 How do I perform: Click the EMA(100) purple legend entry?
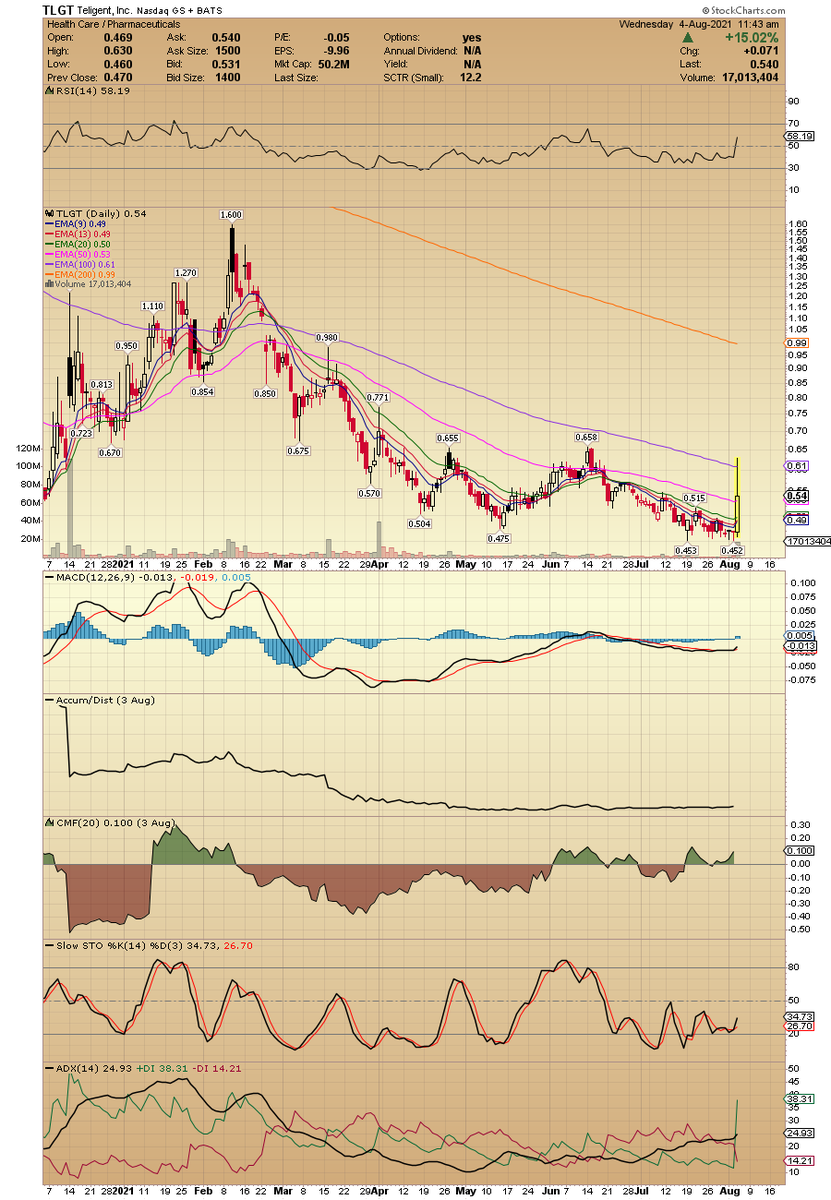coord(78,264)
